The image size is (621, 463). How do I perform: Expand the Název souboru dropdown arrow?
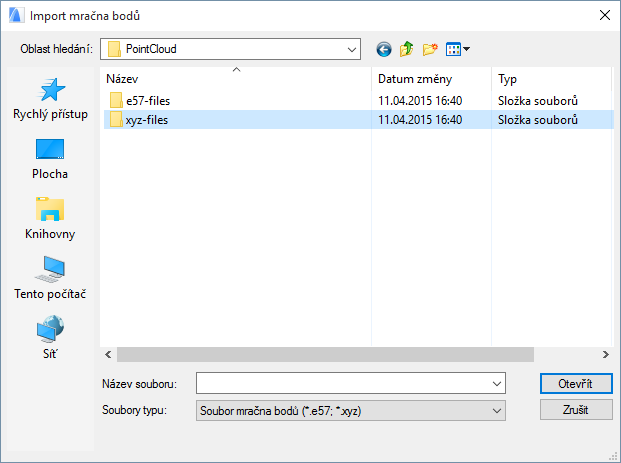[x=497, y=383]
